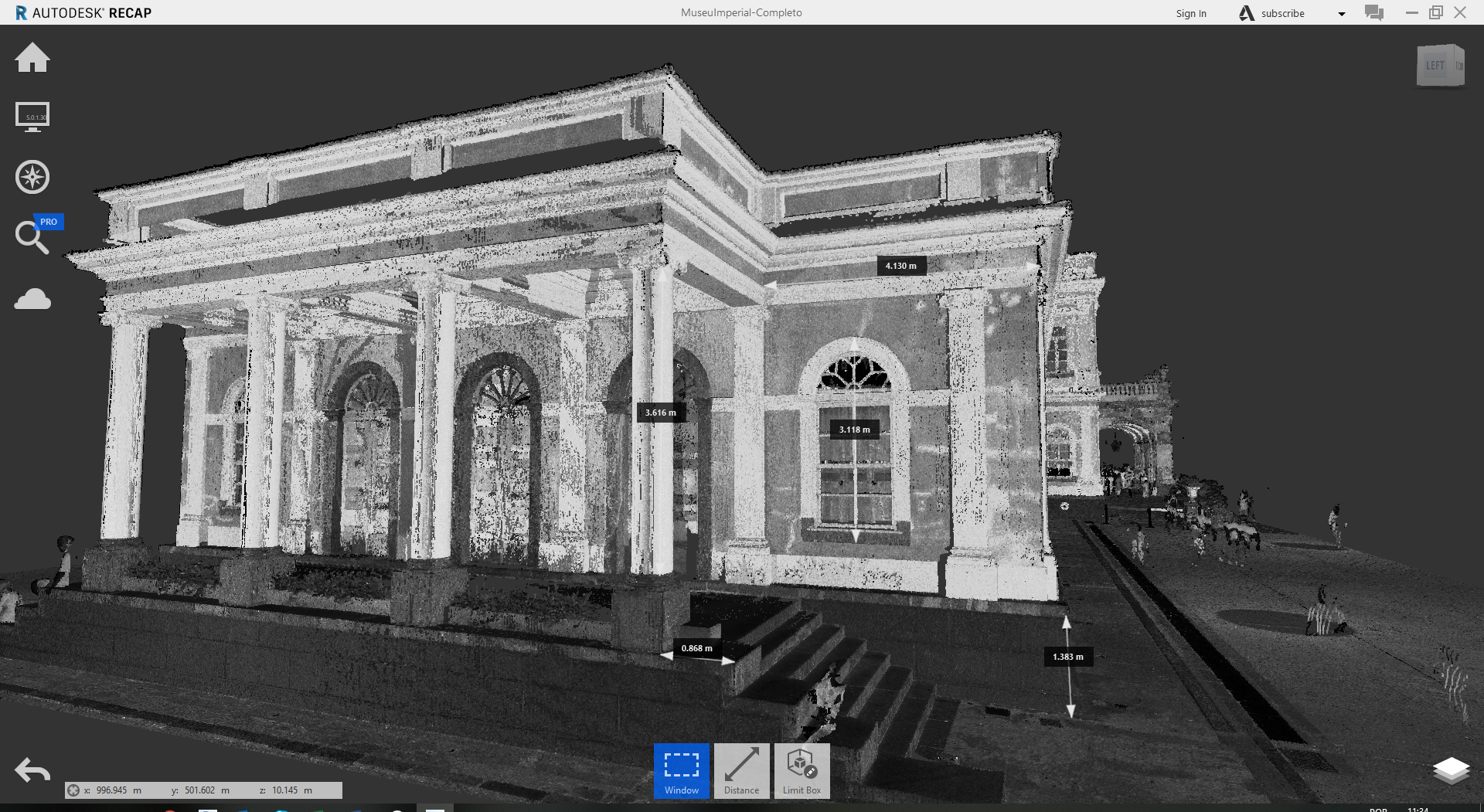Screen dimensions: 1484x812
Task: Open the PRO search tool
Action: tap(32, 237)
